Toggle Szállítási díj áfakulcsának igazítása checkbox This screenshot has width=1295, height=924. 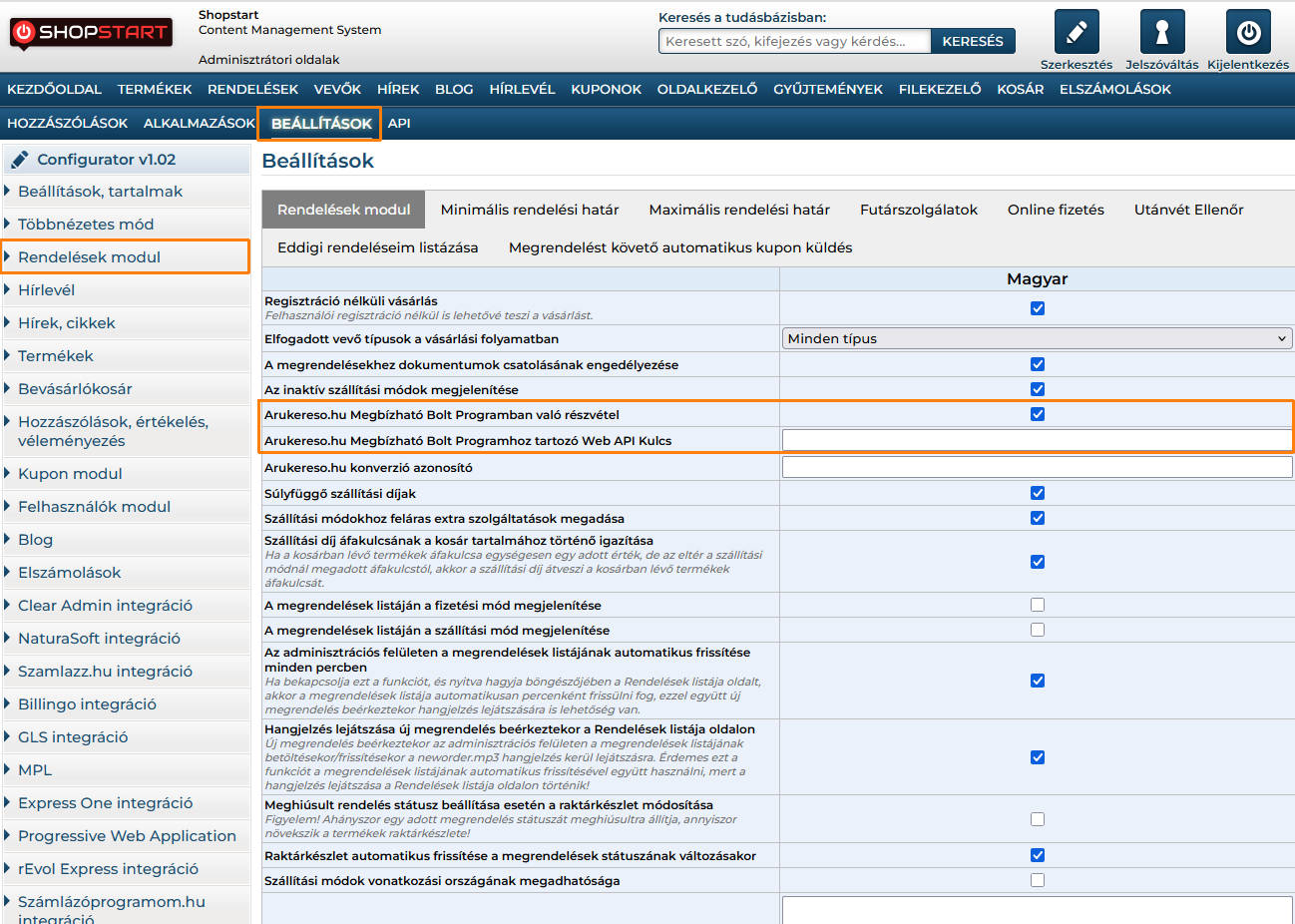click(x=1038, y=562)
